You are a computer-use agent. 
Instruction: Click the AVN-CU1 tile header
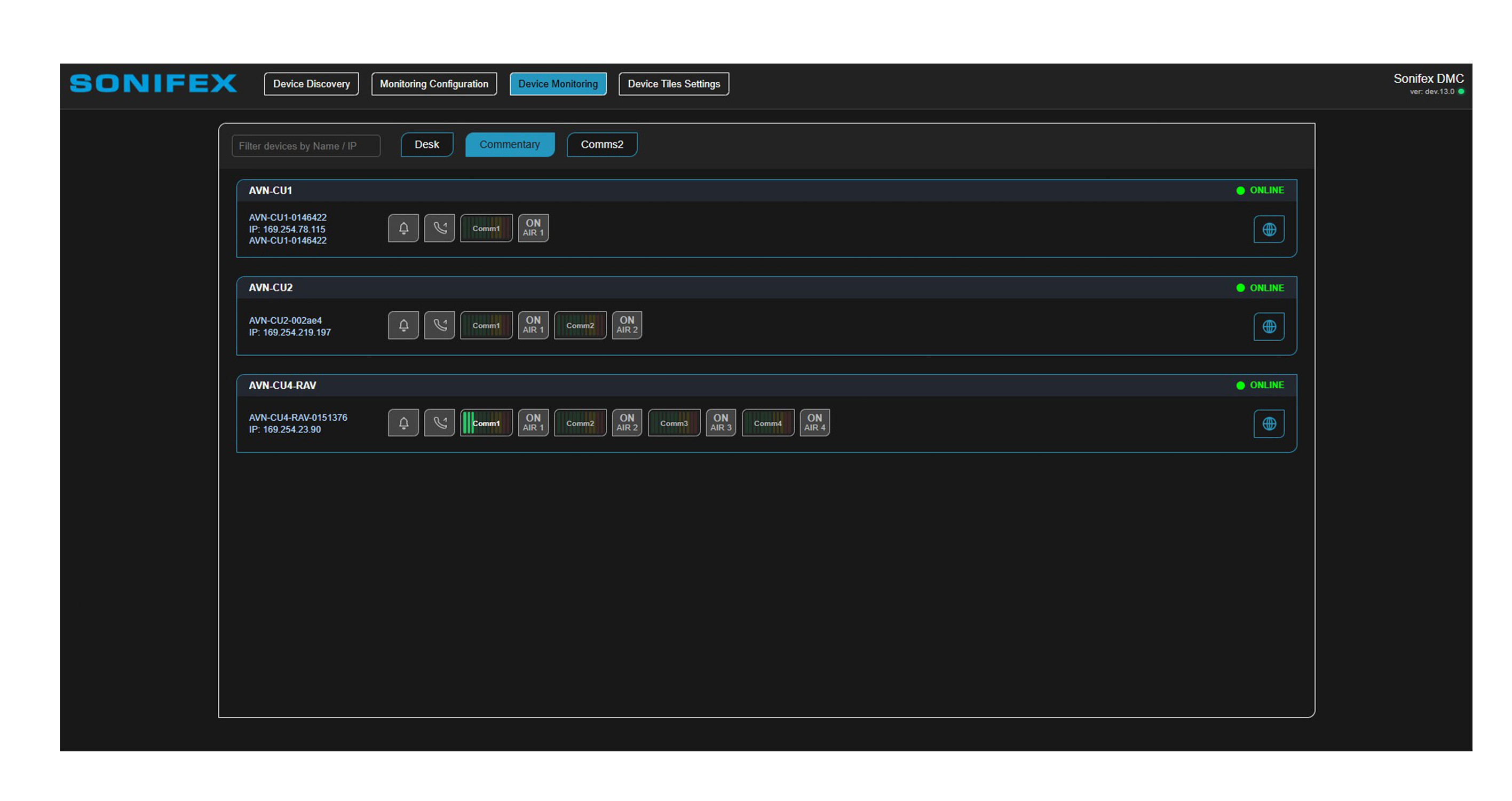(766, 190)
